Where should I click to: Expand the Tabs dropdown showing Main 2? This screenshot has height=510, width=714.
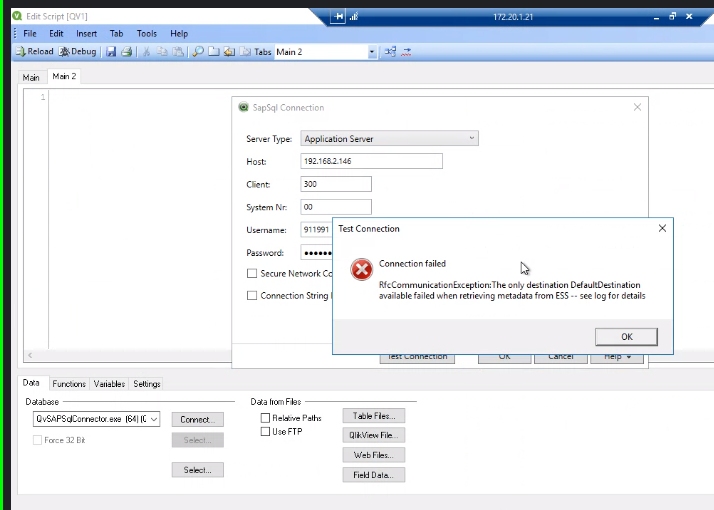372,52
